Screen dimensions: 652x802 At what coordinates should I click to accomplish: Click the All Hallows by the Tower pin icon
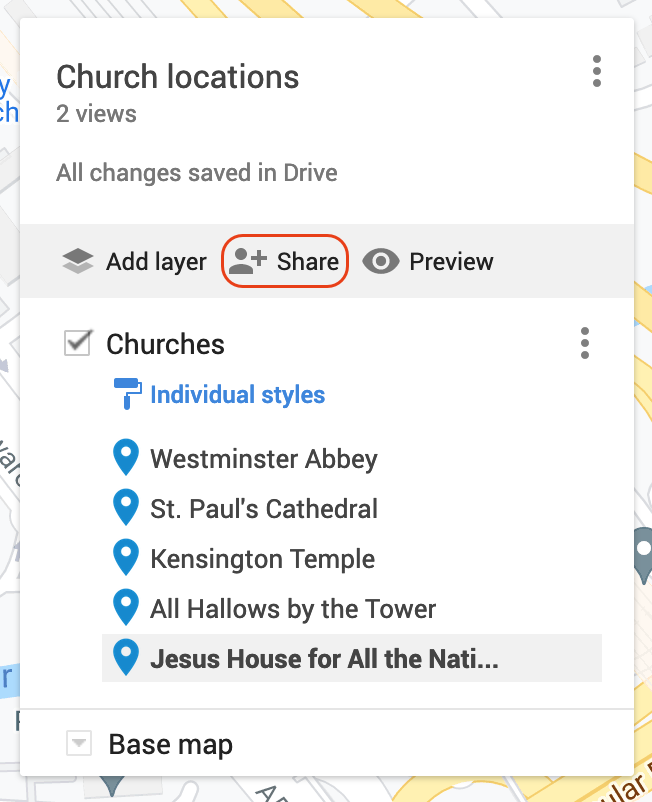point(126,608)
